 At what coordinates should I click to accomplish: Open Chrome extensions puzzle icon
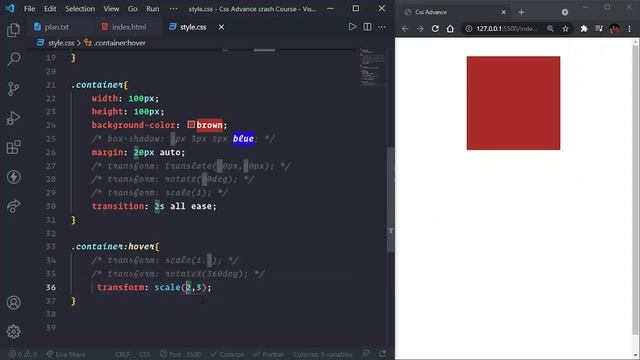[x=584, y=29]
